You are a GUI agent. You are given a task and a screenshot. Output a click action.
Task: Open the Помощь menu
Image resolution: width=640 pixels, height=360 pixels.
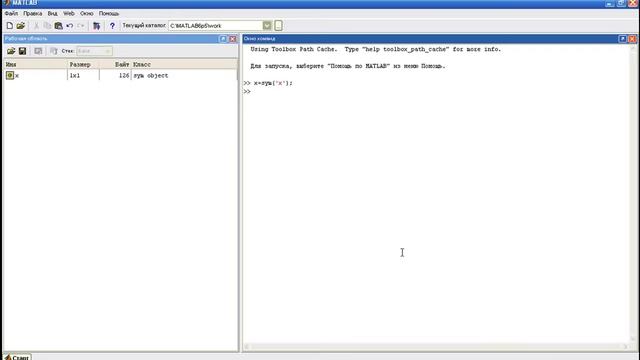(109, 13)
